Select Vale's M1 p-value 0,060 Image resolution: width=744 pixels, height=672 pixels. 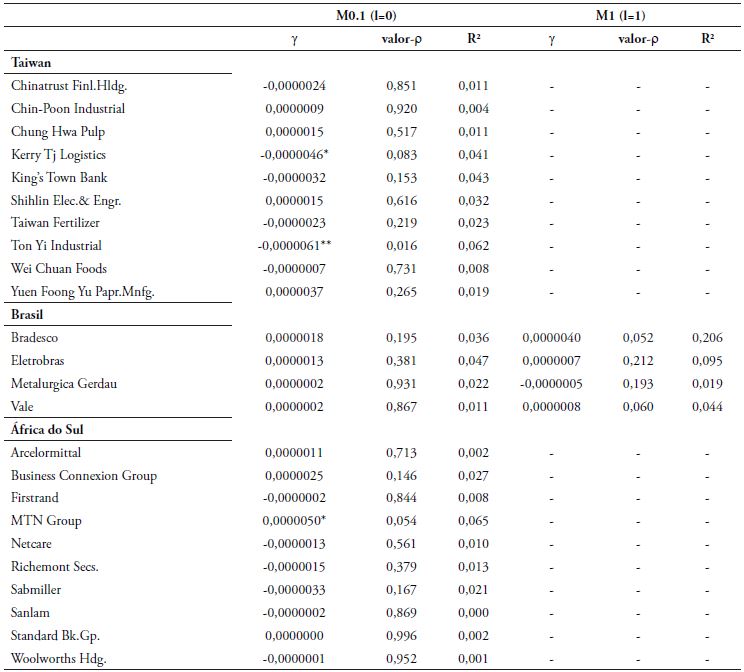pos(638,407)
